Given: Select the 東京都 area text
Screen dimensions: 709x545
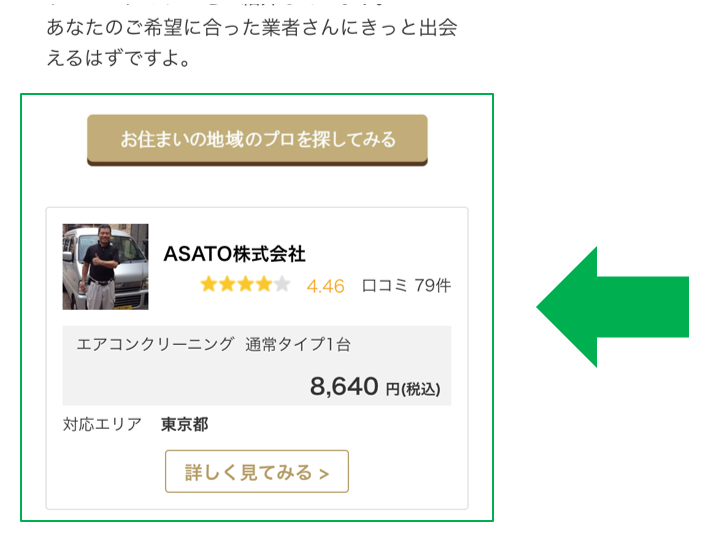Looking at the screenshot, I should coord(184,424).
